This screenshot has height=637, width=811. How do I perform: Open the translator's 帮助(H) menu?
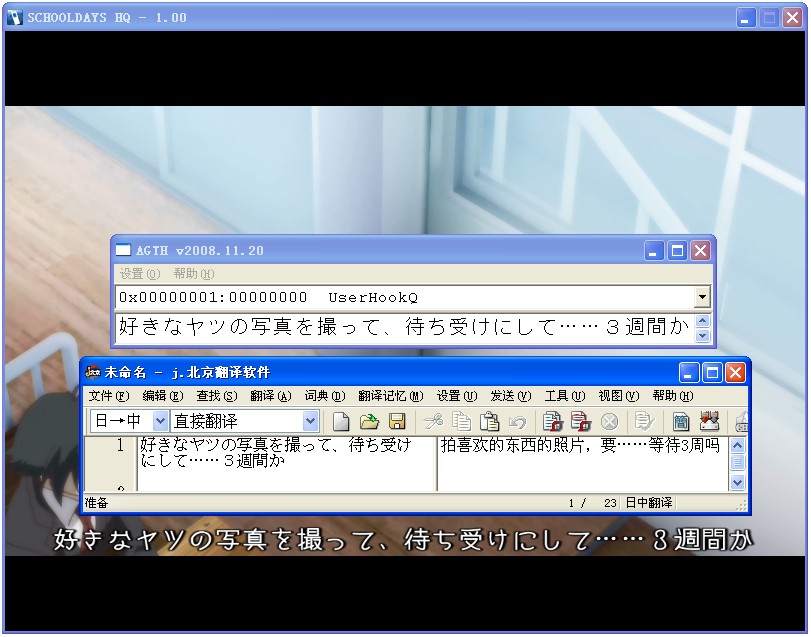(x=673, y=396)
